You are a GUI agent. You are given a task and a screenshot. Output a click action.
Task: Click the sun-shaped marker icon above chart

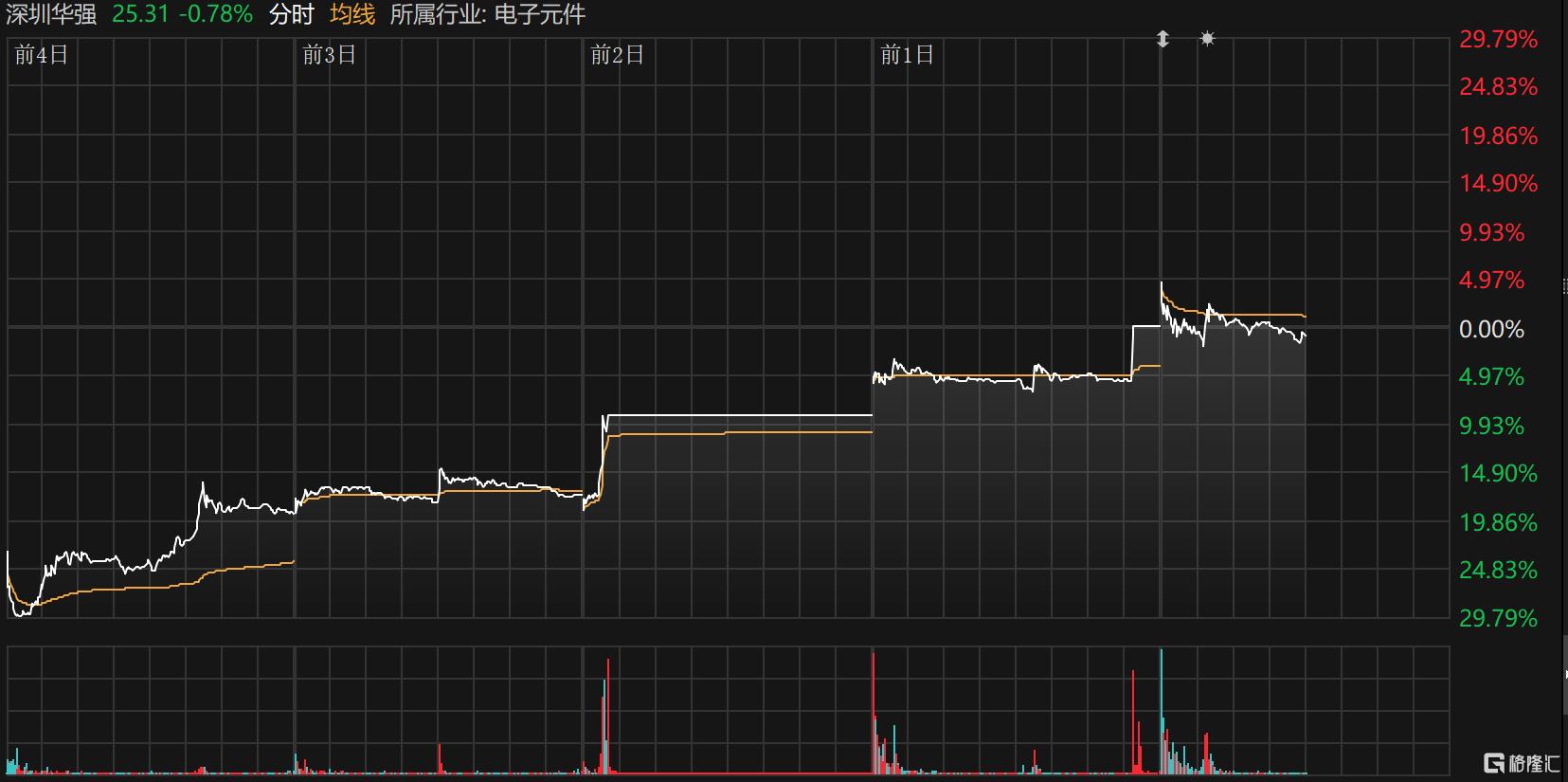tap(1207, 39)
